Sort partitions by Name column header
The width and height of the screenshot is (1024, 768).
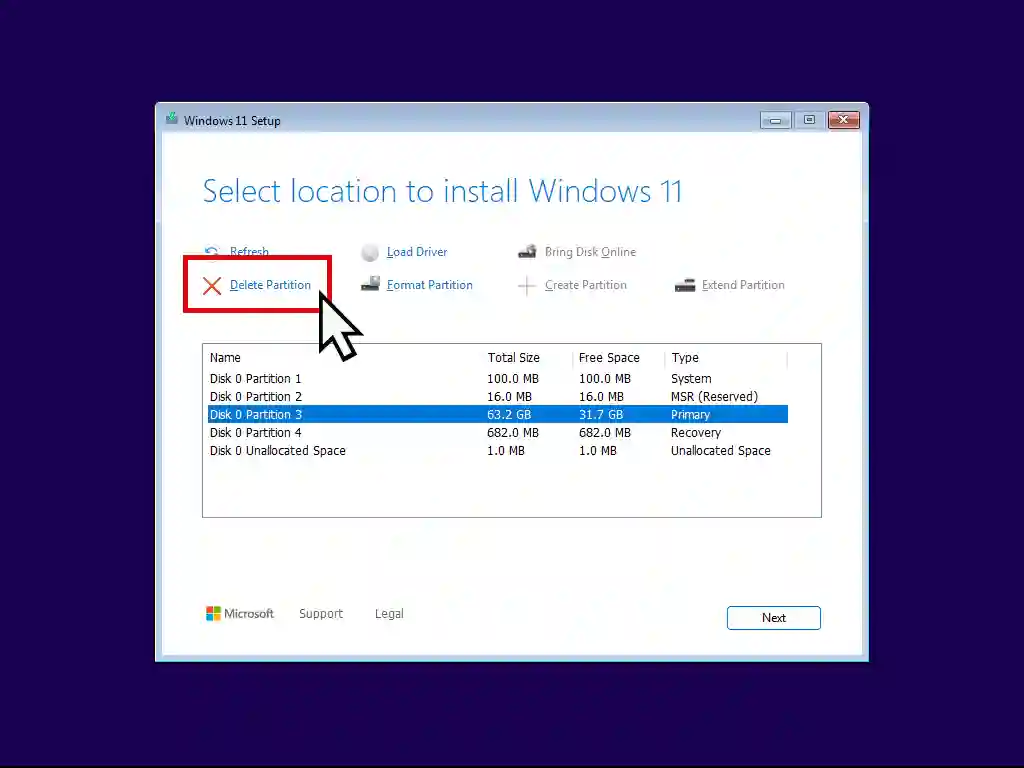coord(225,358)
